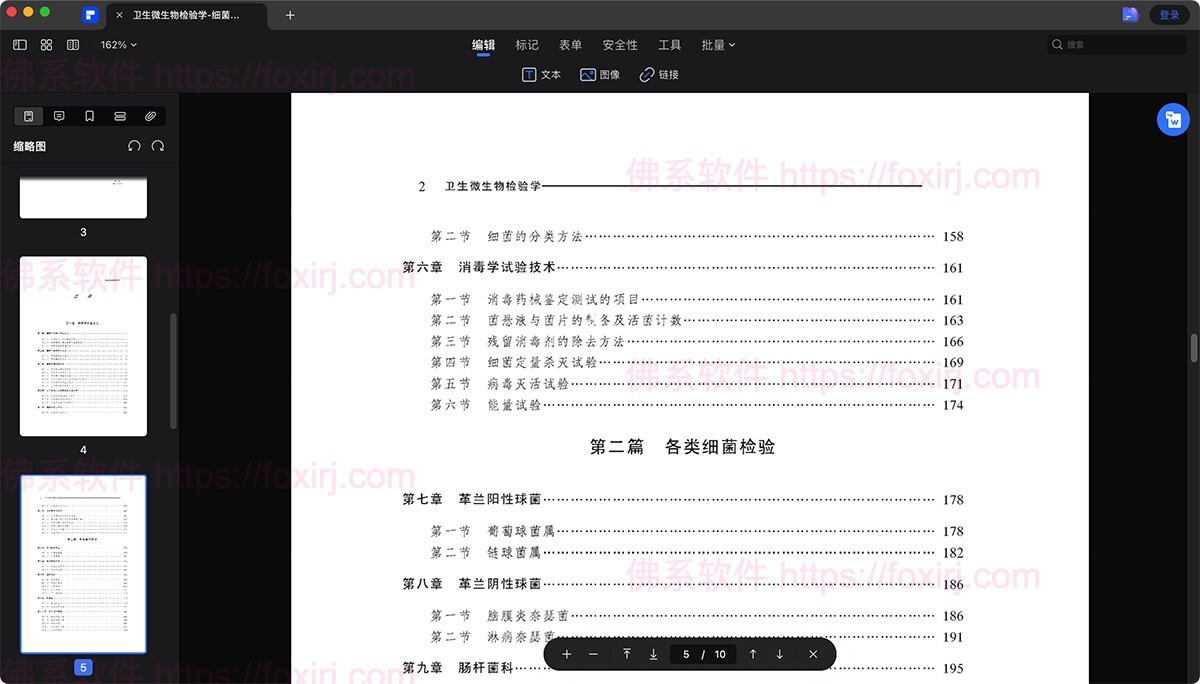Open the page organize panel
Image resolution: width=1200 pixels, height=684 pixels.
pos(119,115)
